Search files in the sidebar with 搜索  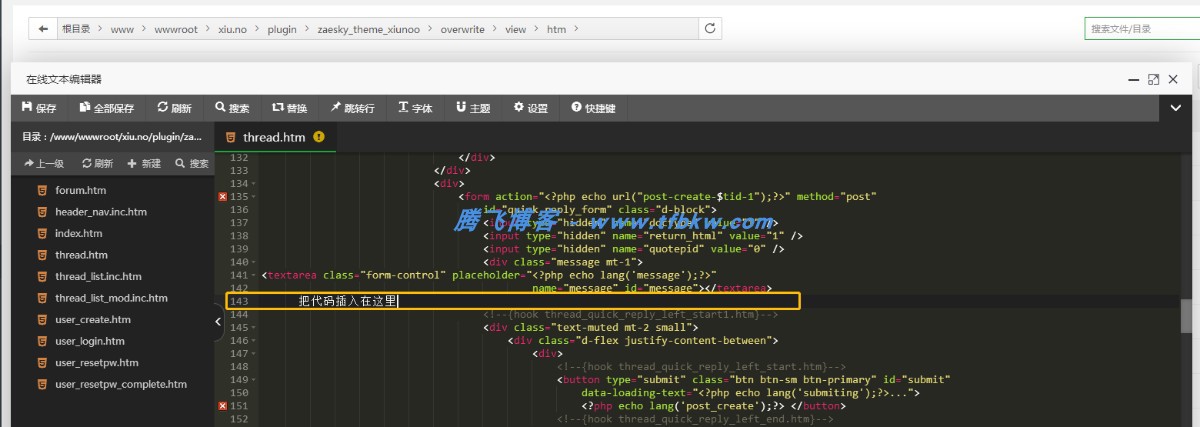click(191, 163)
